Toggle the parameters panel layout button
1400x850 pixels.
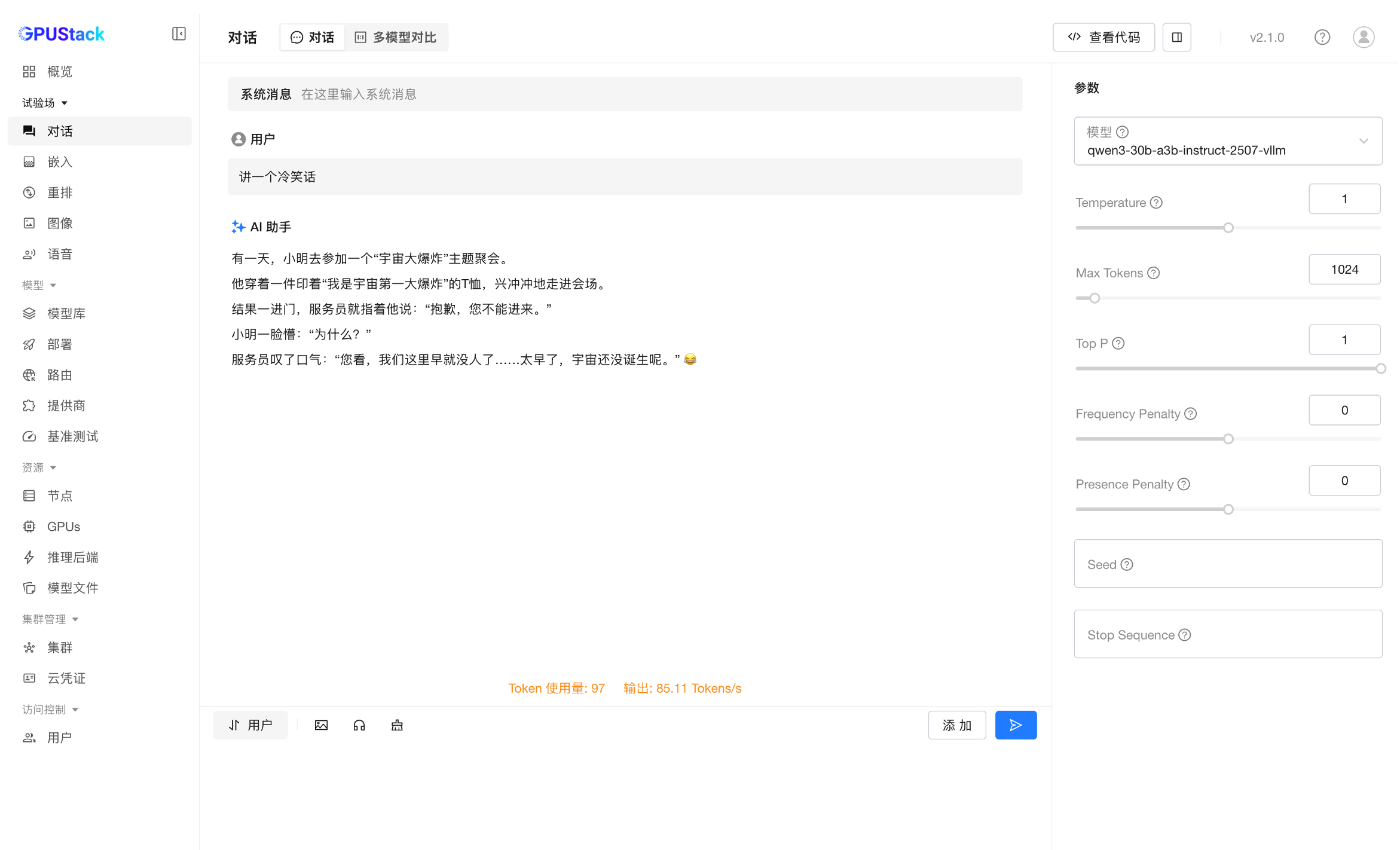(x=1176, y=38)
